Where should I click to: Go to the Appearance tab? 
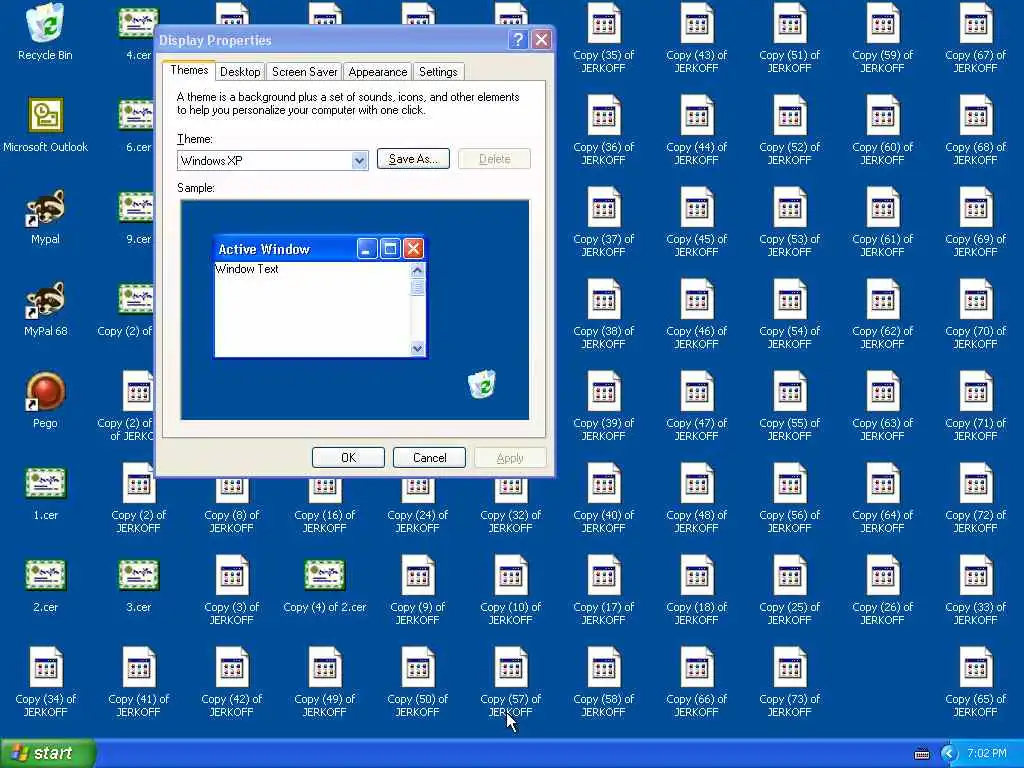click(377, 72)
